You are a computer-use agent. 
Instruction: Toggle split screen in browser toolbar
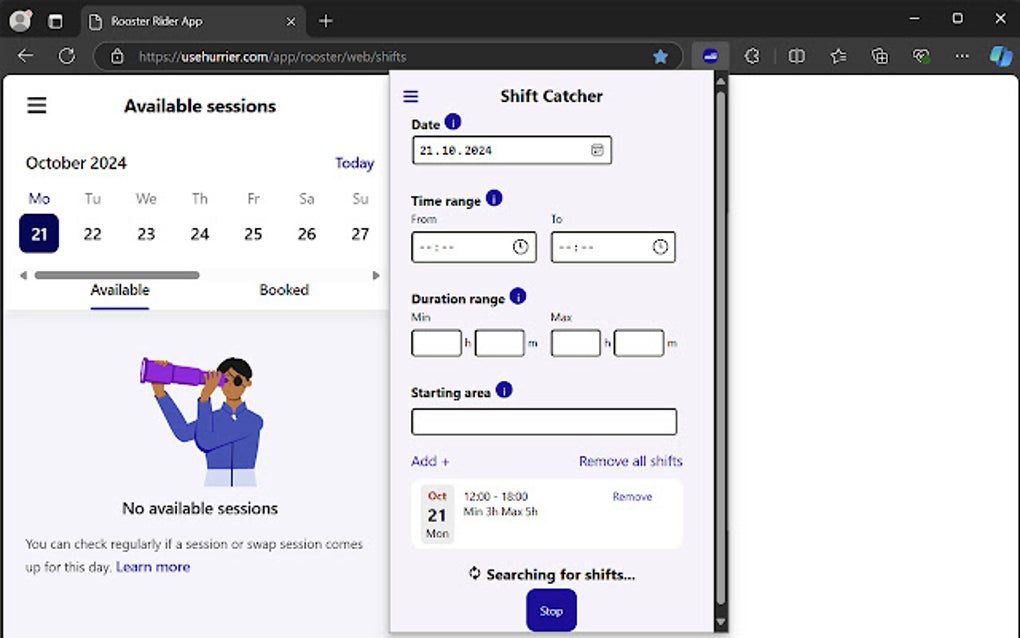(796, 57)
